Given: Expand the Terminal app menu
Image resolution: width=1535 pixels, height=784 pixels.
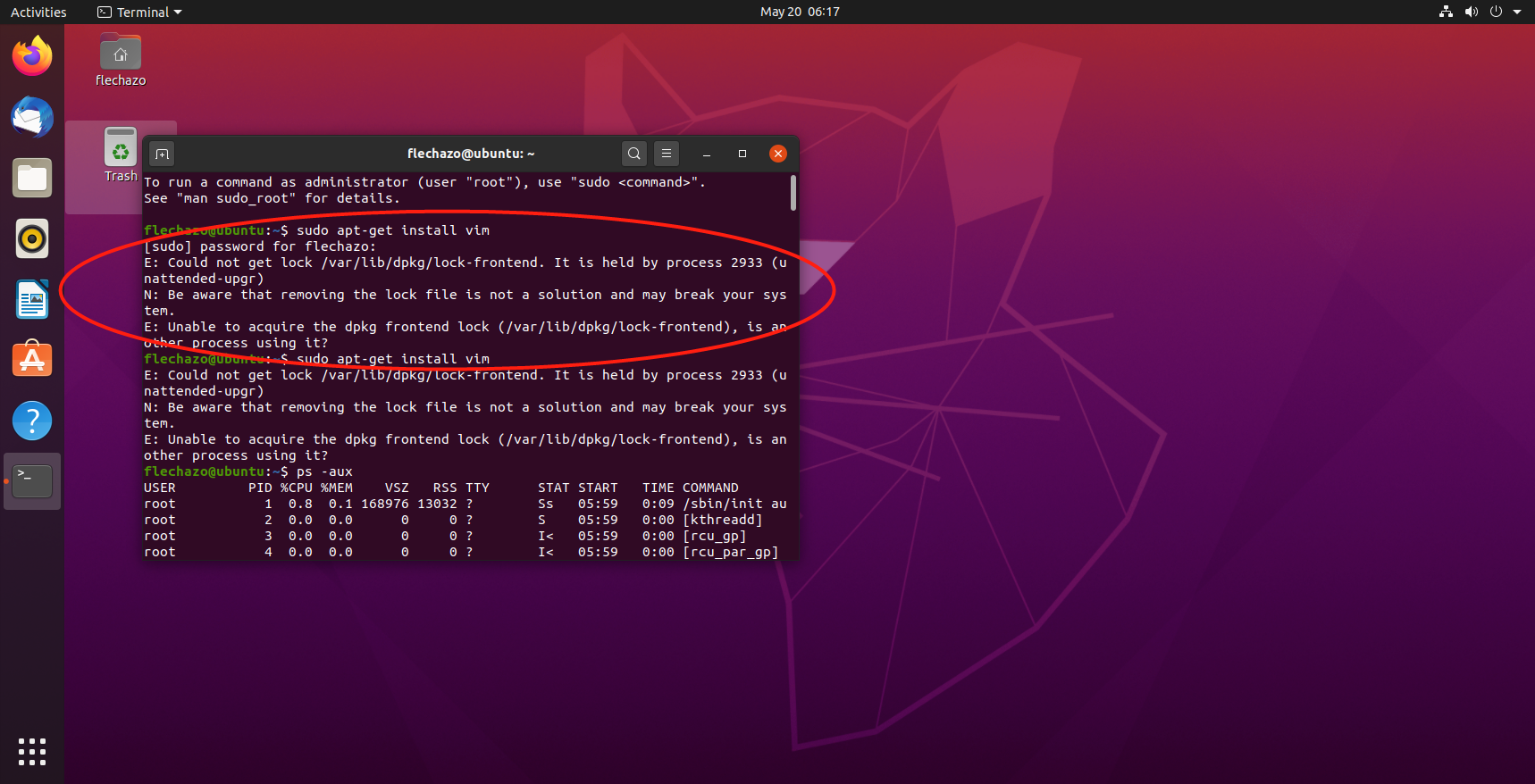Looking at the screenshot, I should point(139,12).
